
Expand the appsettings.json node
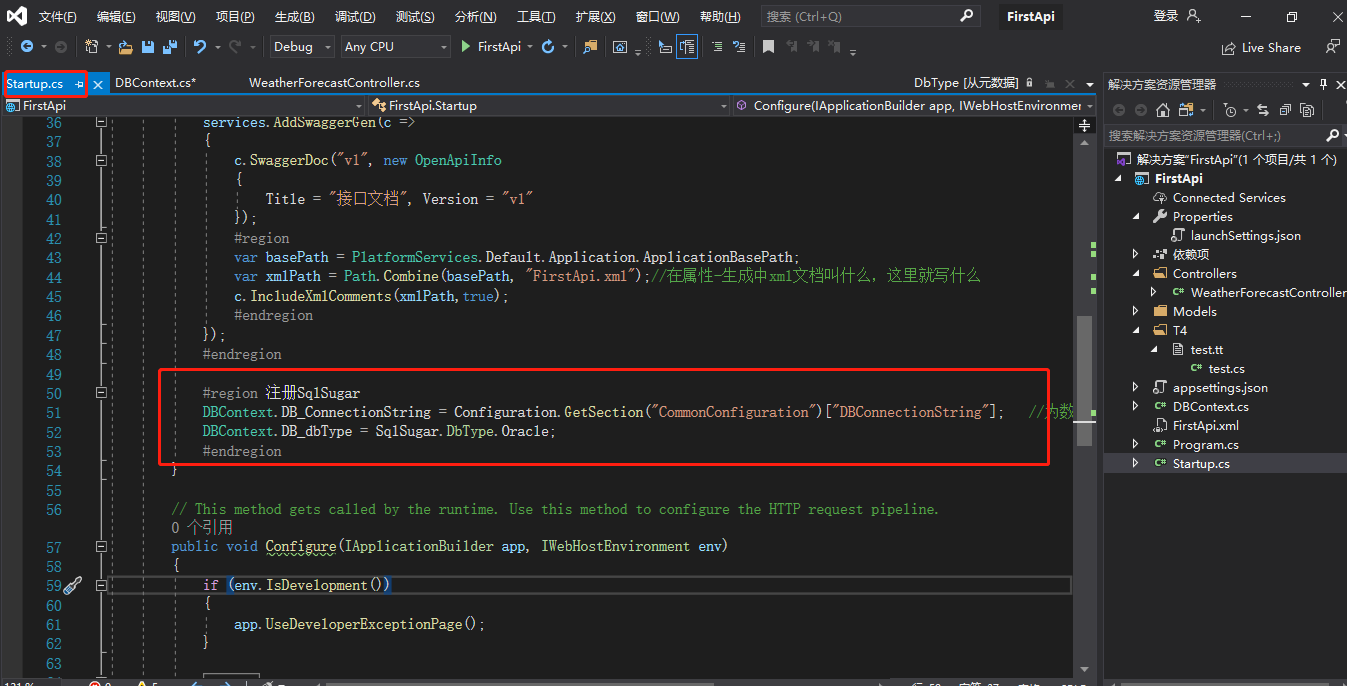[x=1136, y=388]
